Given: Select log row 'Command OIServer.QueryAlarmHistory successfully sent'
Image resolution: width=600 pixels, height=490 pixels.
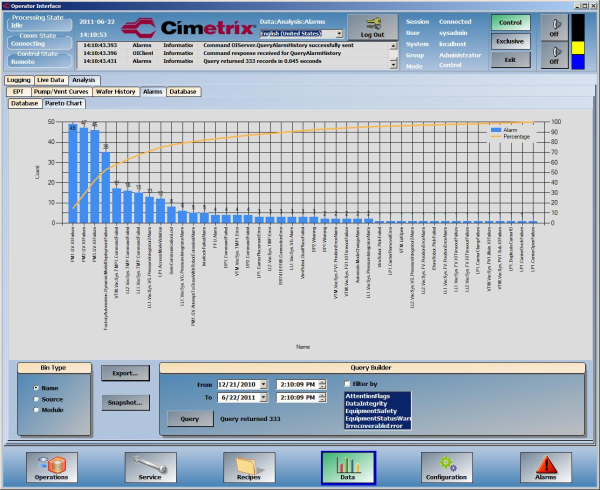Looking at the screenshot, I should coord(233,45).
